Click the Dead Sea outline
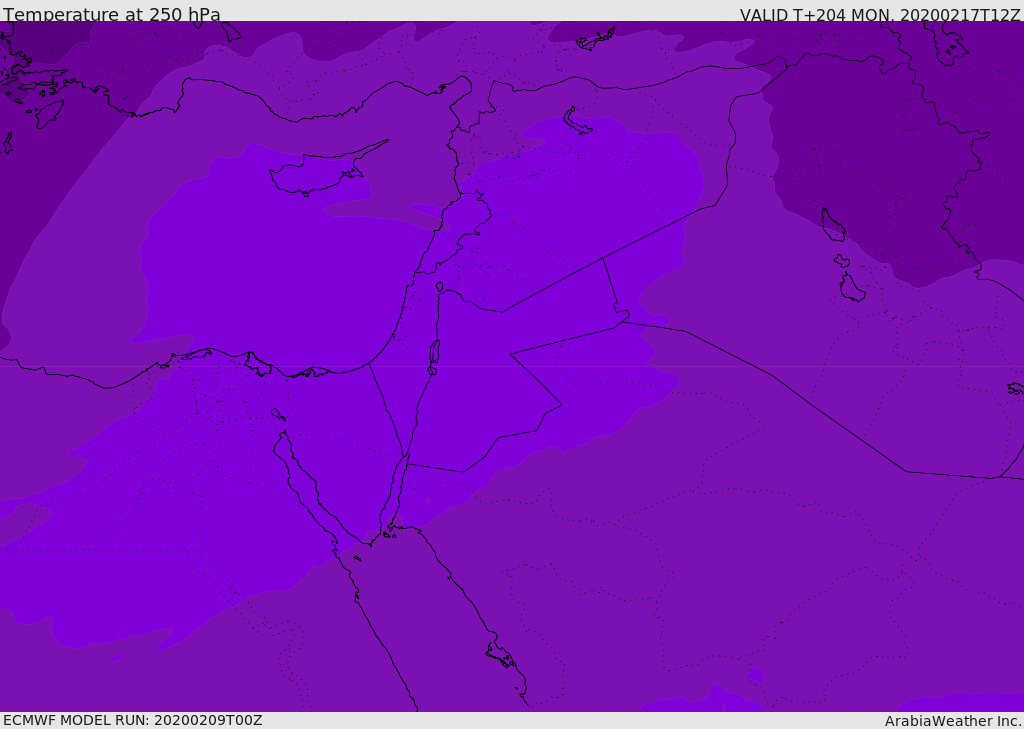1024x729 pixels. 434,352
